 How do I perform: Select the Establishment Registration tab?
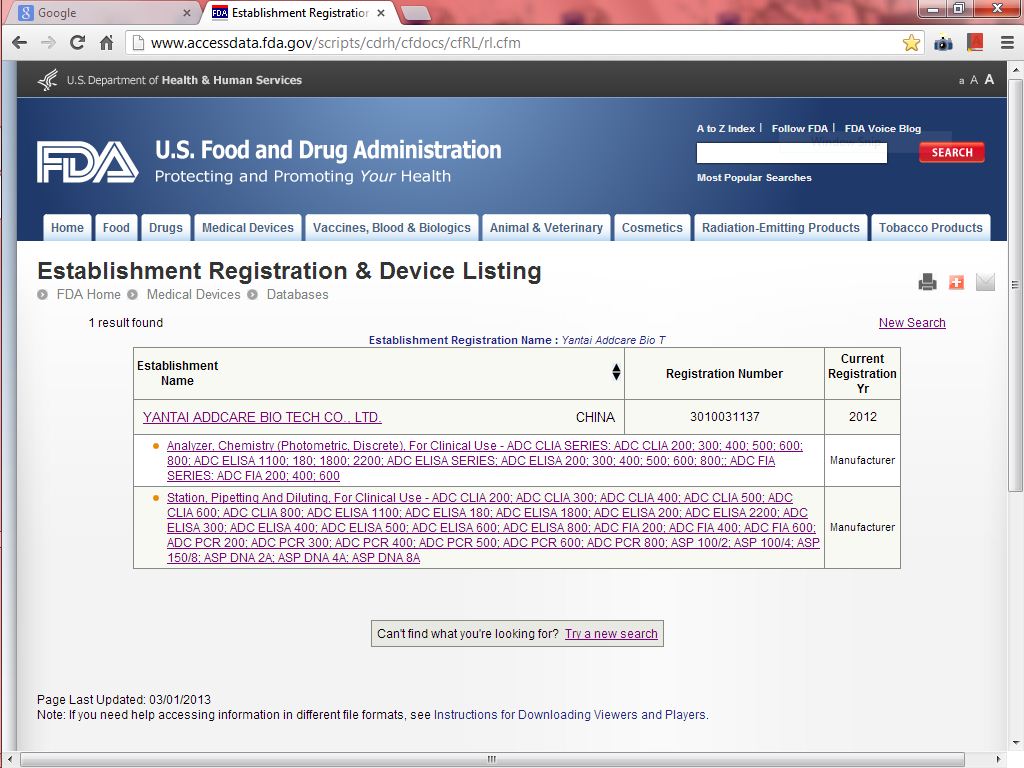point(300,13)
